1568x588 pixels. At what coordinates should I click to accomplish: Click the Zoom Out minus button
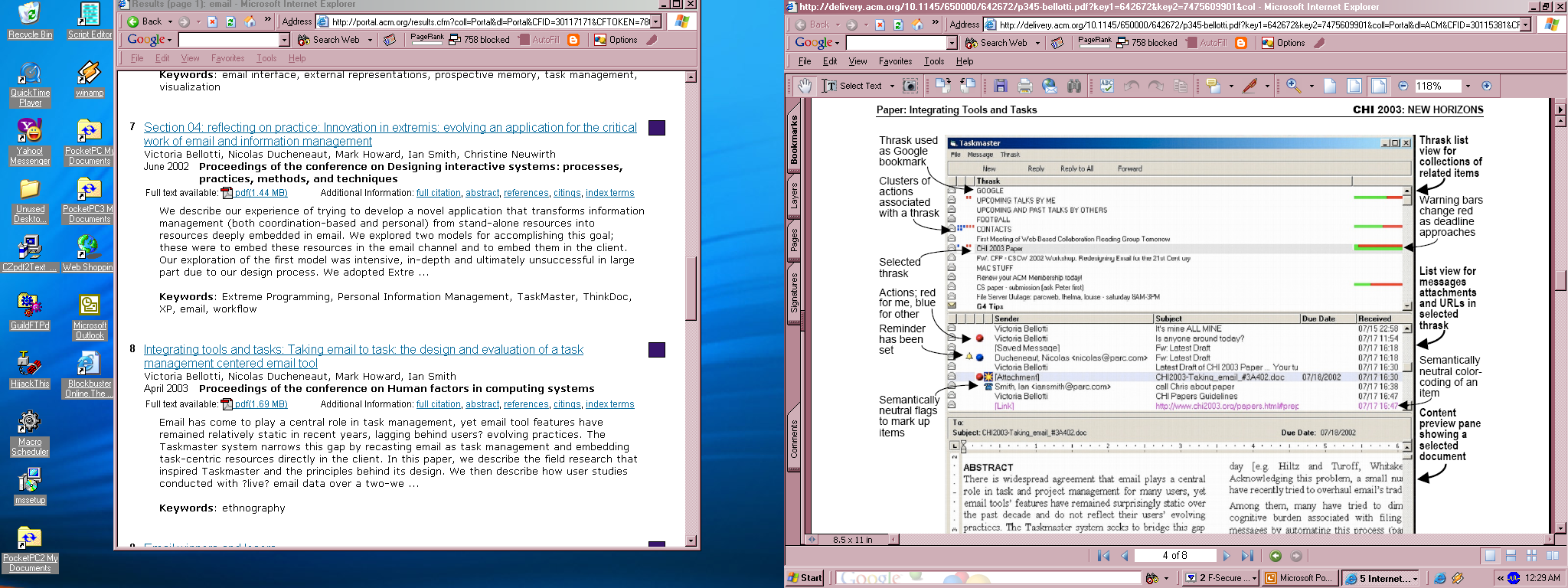point(1403,86)
